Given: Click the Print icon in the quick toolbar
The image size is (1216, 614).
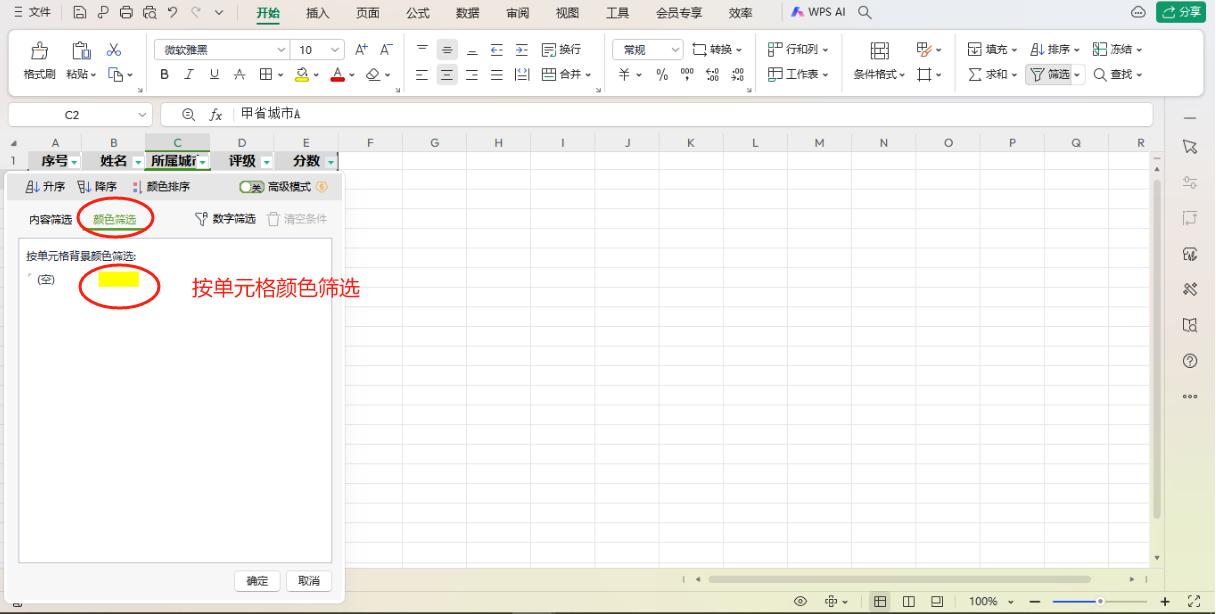Looking at the screenshot, I should point(127,13).
